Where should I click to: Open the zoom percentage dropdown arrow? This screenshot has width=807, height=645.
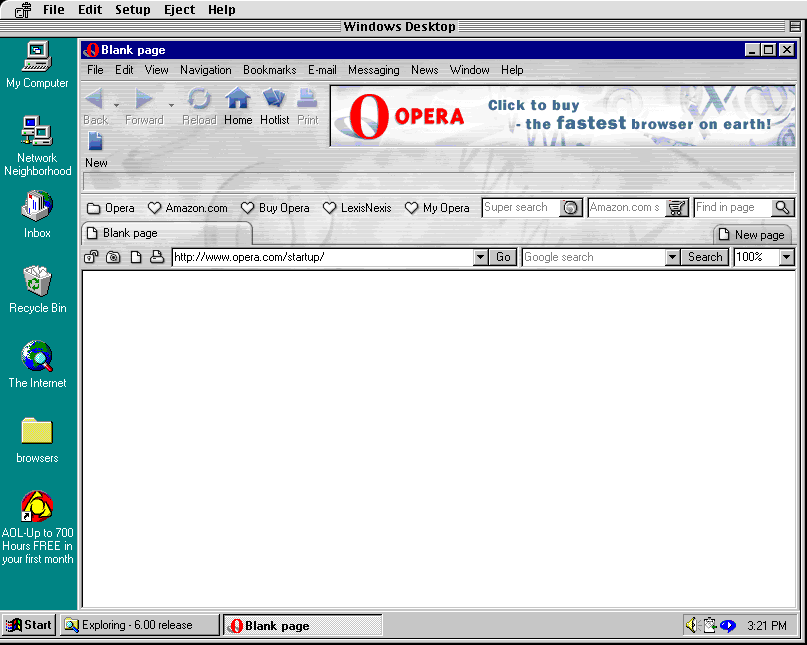[786, 257]
